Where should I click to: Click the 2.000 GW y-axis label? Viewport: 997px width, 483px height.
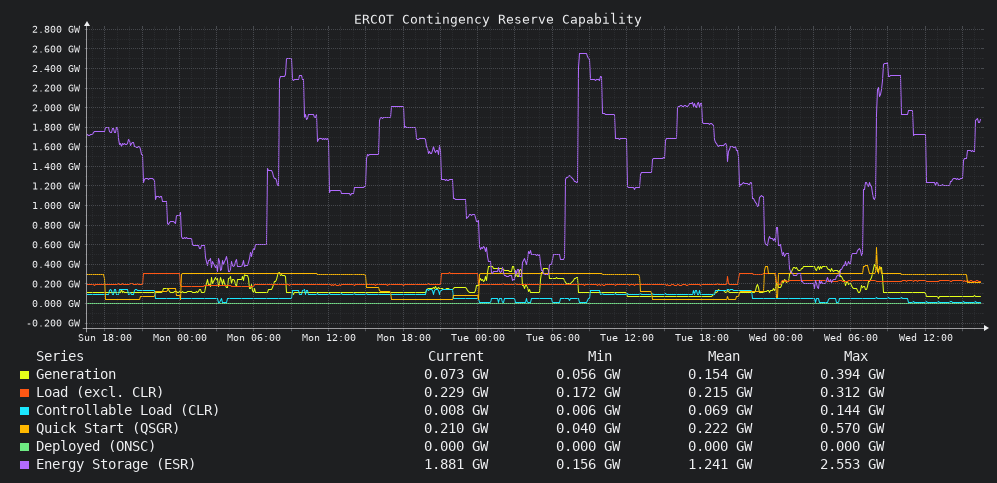click(57, 108)
